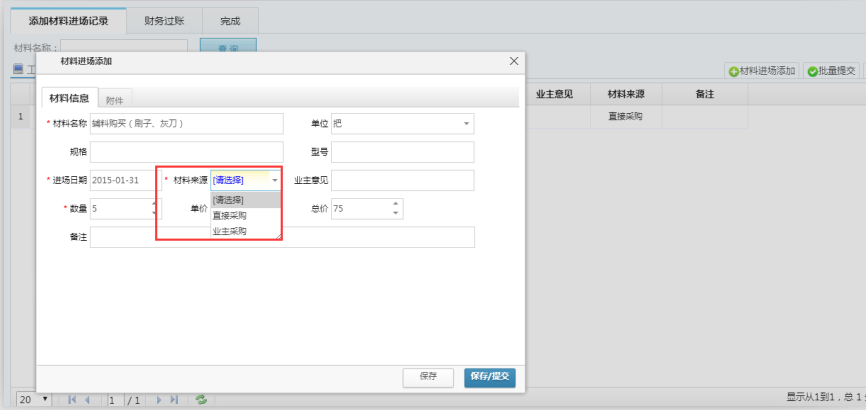The width and height of the screenshot is (866, 410).
Task: Open the 完成 tab
Action: (x=230, y=20)
